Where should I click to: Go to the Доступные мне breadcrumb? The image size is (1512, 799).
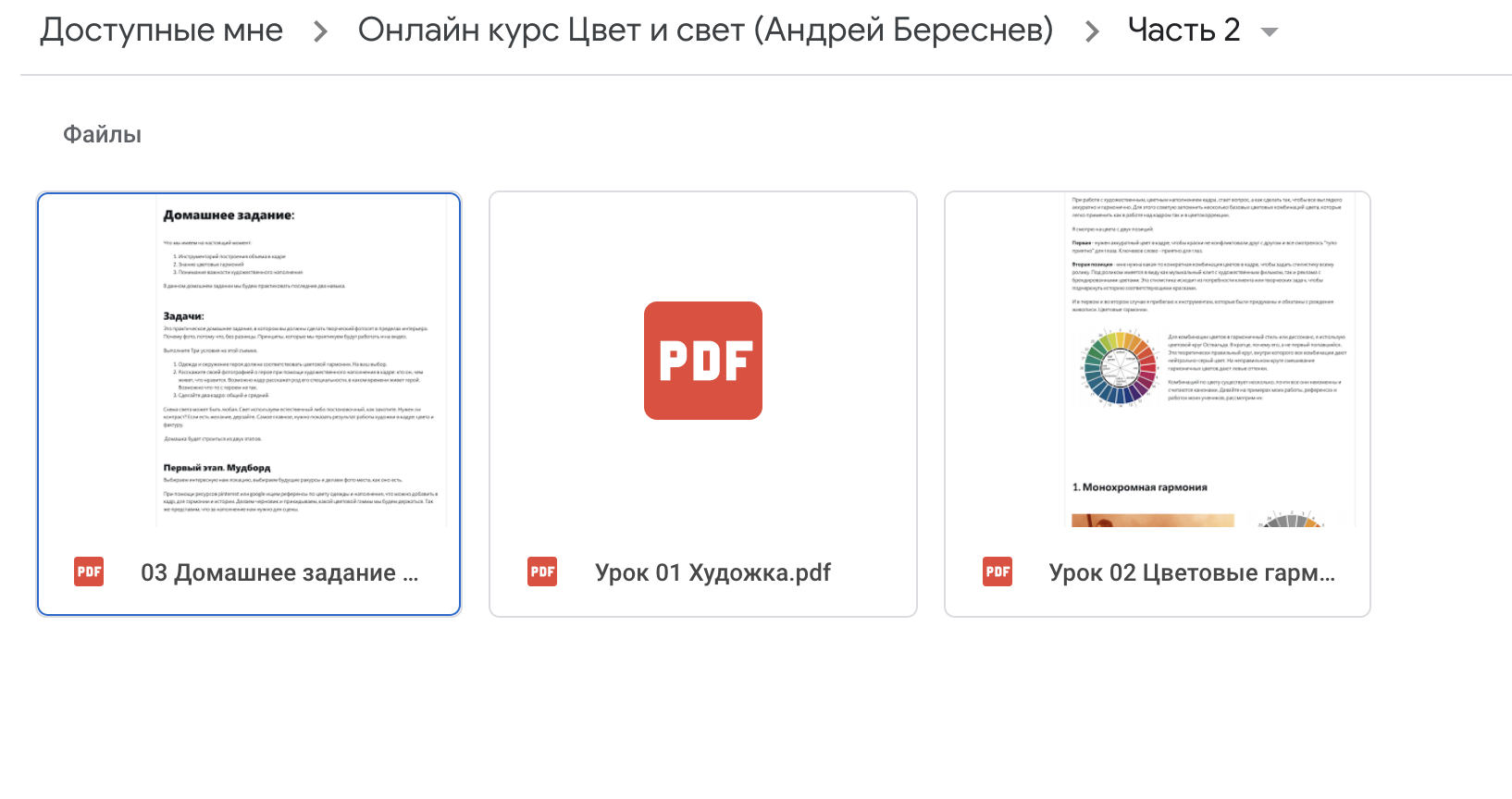coord(161,31)
